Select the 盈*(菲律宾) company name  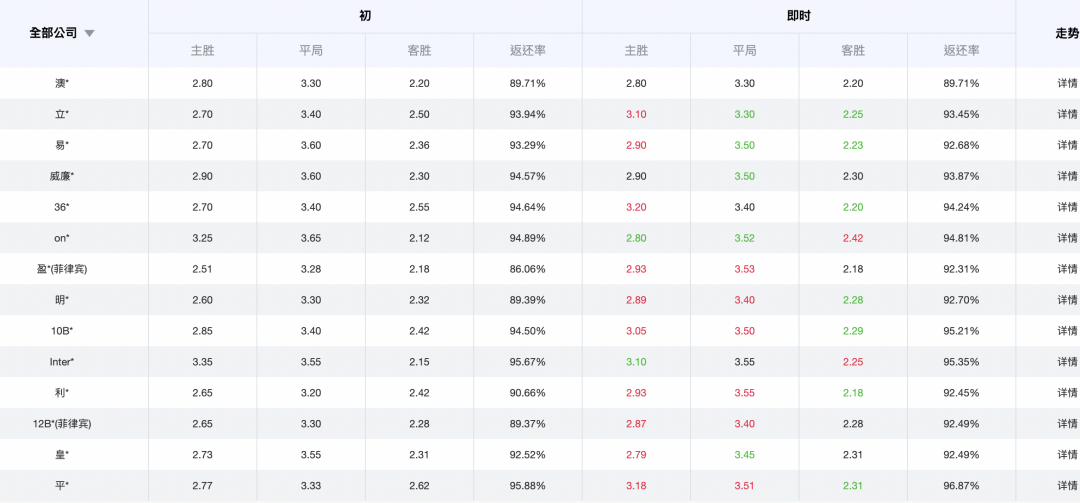click(62, 269)
